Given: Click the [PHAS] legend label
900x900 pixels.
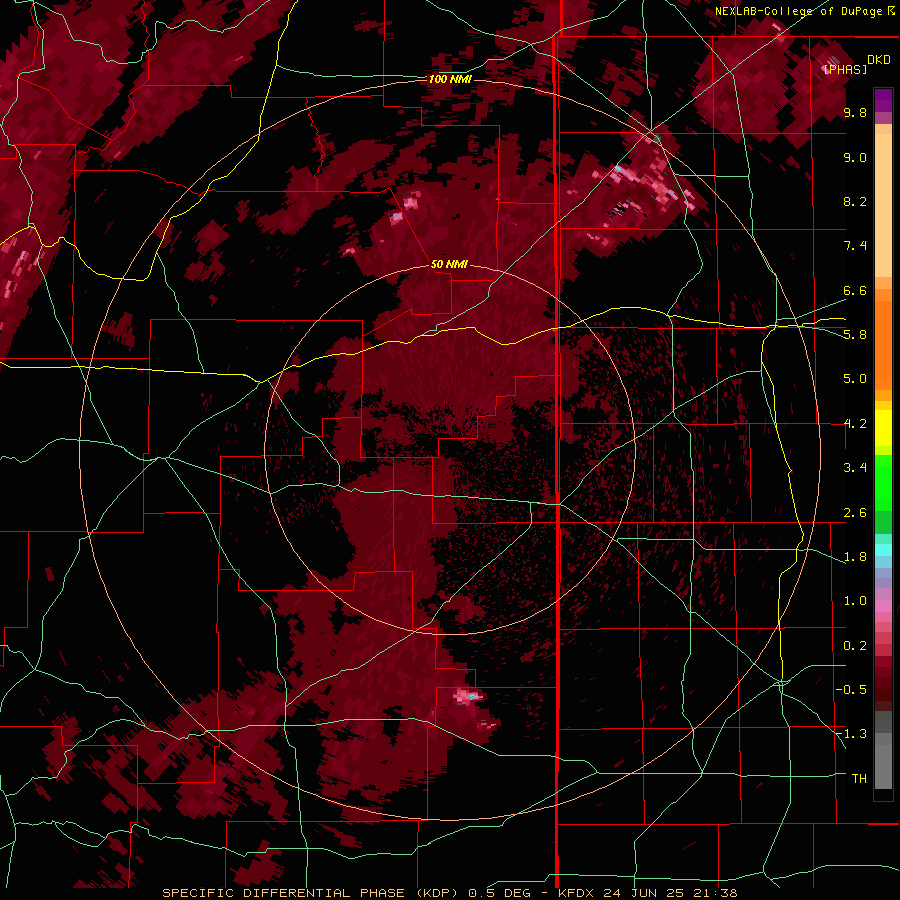Looking at the screenshot, I should tap(845, 69).
